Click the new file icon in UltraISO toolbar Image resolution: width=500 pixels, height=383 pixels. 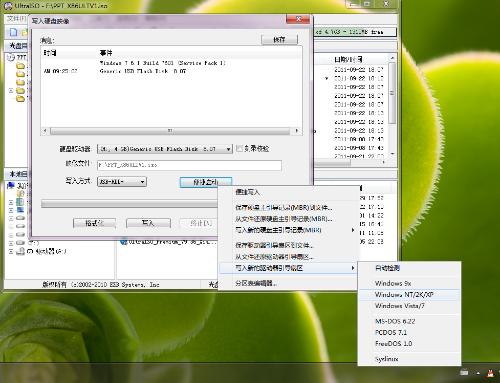pyautogui.click(x=14, y=32)
